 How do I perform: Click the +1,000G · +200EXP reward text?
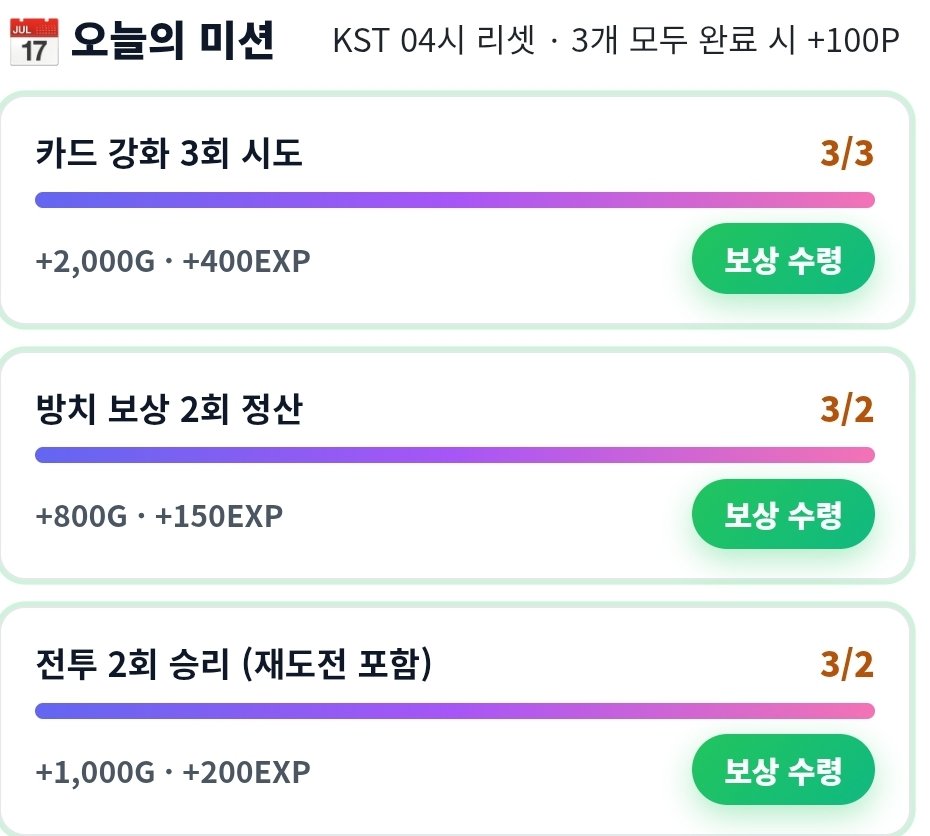173,772
